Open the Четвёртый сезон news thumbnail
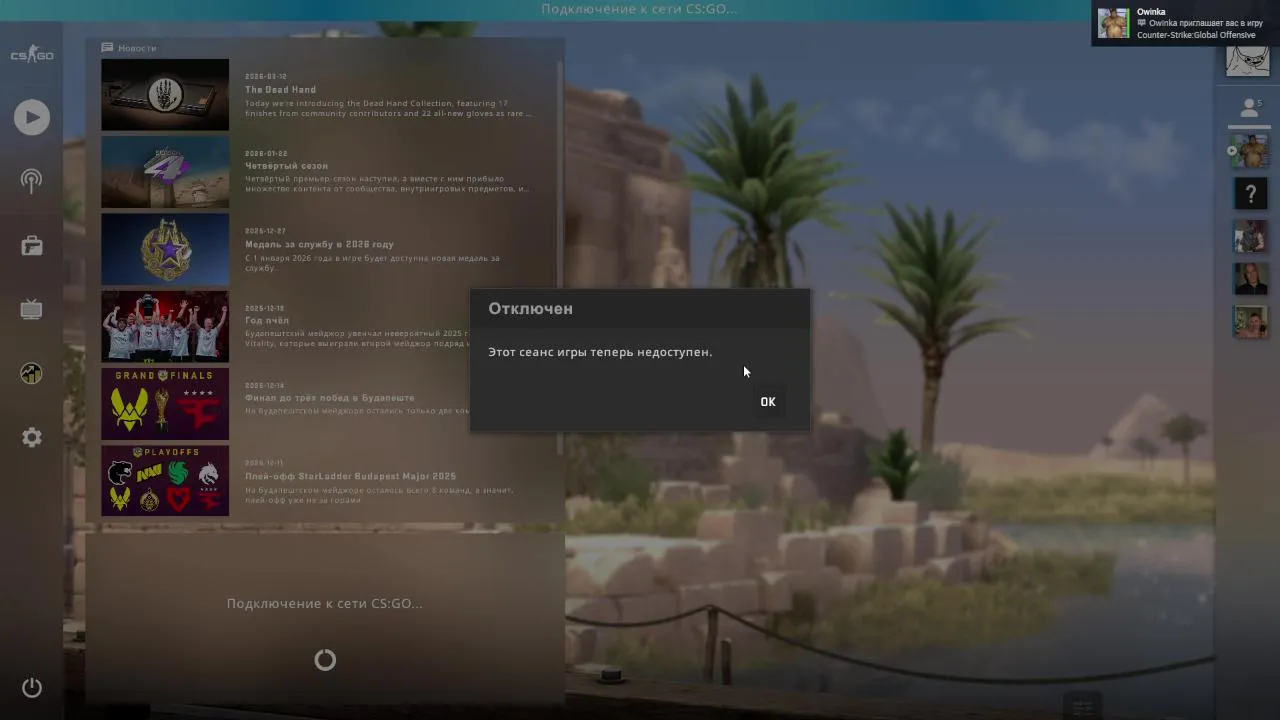Viewport: 1280px width, 720px height. pos(165,172)
